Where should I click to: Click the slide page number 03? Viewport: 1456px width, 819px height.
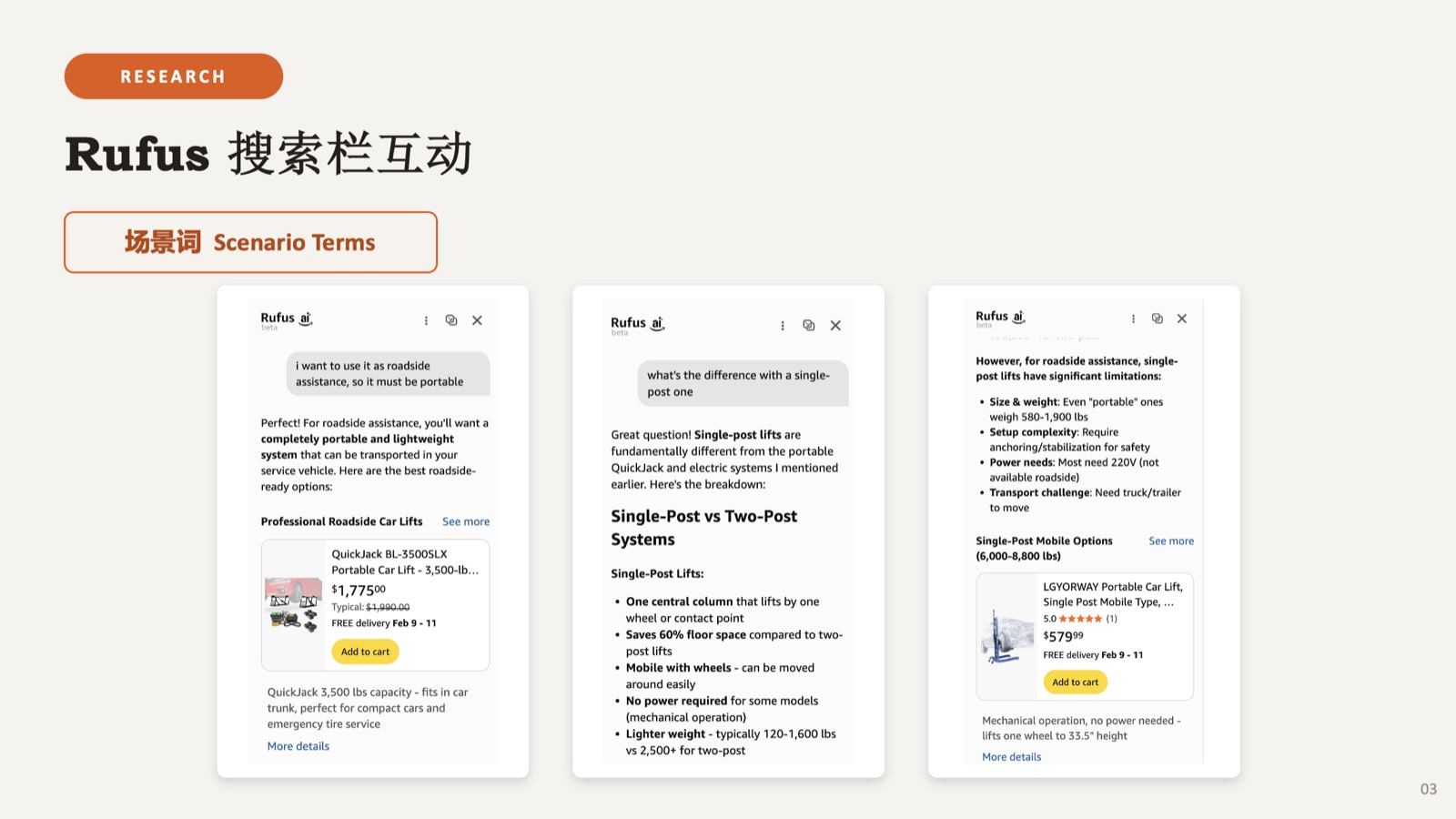(x=1429, y=789)
